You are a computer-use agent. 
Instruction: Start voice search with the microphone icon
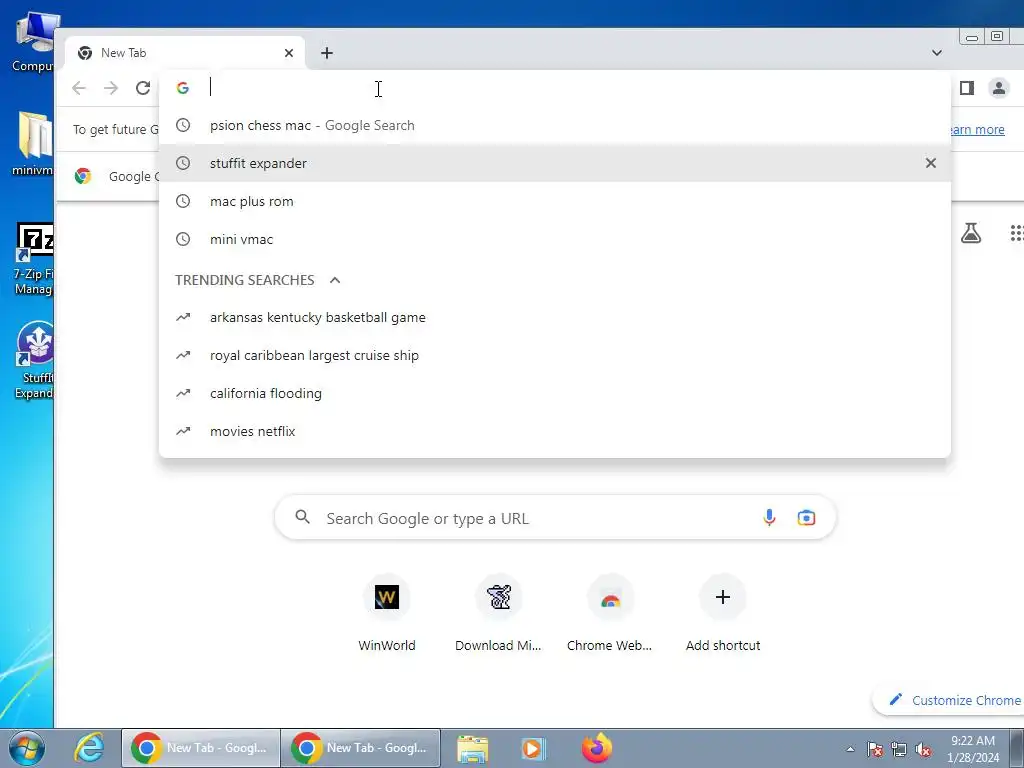(x=769, y=518)
